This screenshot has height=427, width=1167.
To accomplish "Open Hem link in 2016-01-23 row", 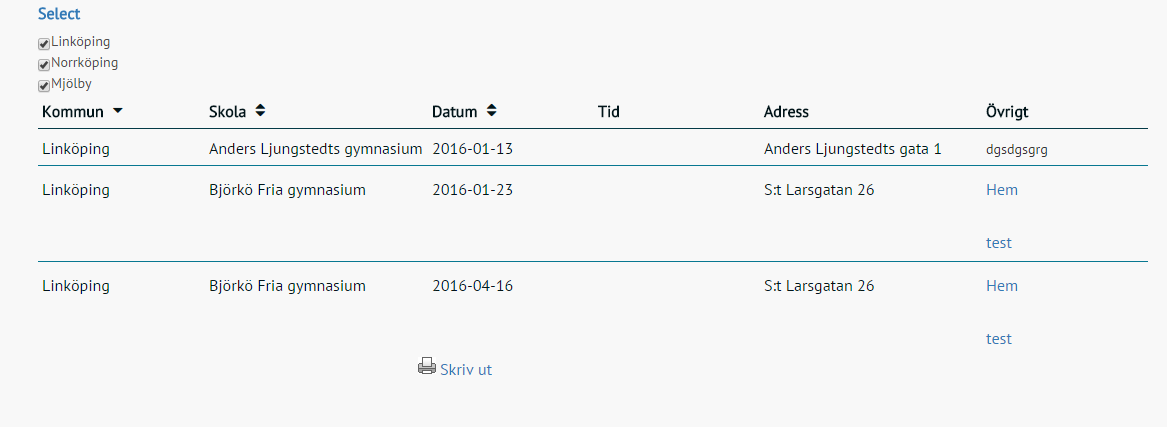I will [x=1002, y=190].
